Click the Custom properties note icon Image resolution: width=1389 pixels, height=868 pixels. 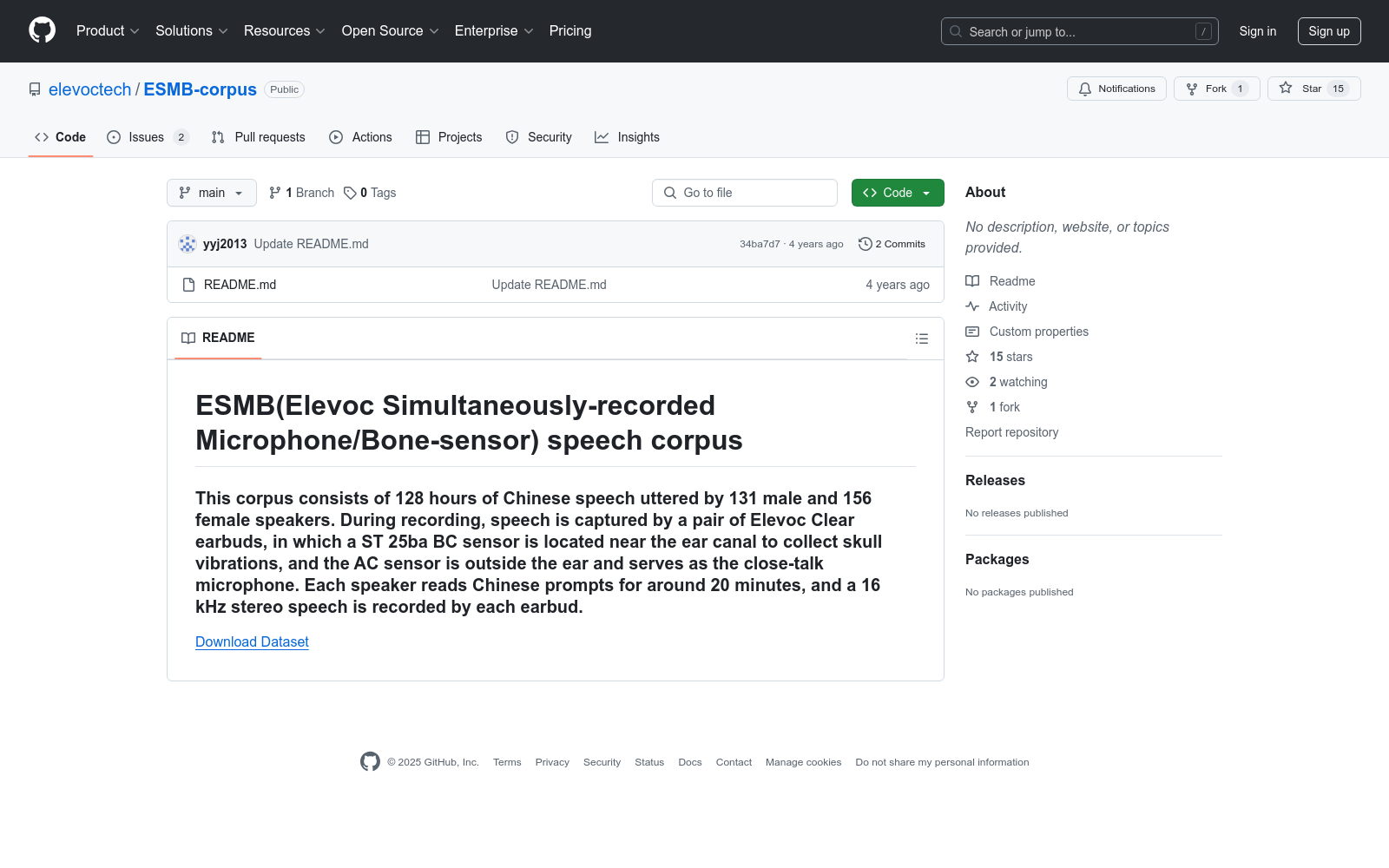point(972,332)
